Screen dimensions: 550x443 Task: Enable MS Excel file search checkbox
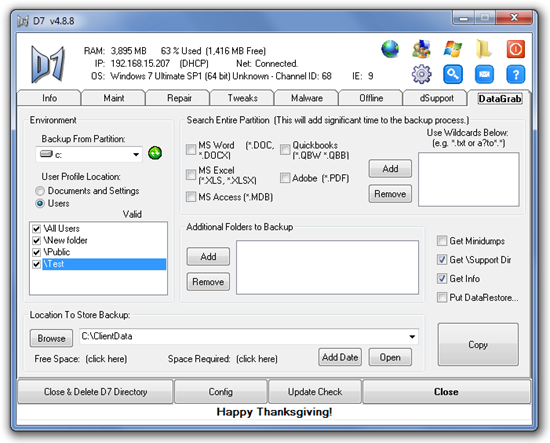tap(191, 174)
